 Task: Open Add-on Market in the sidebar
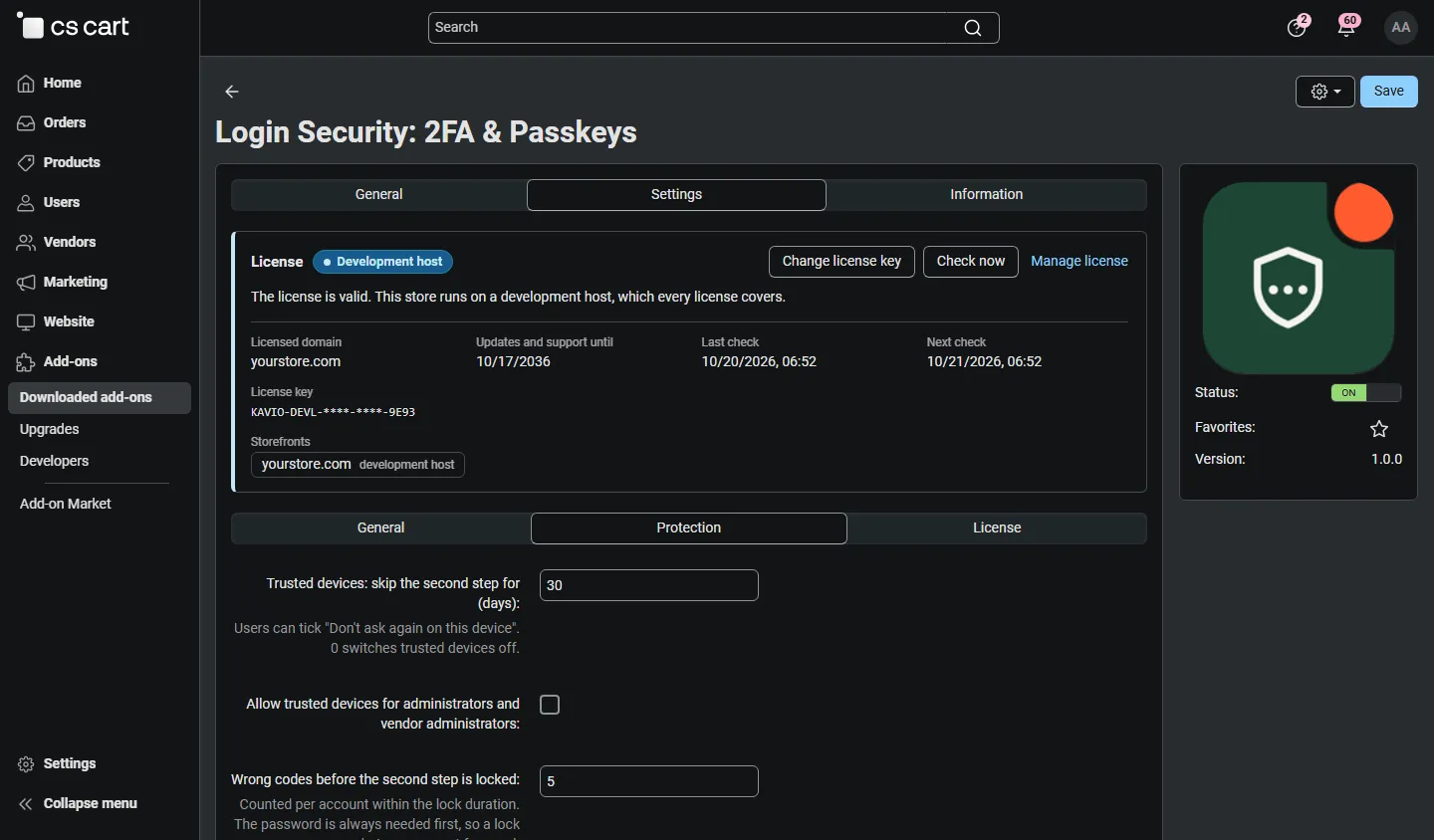tap(66, 505)
